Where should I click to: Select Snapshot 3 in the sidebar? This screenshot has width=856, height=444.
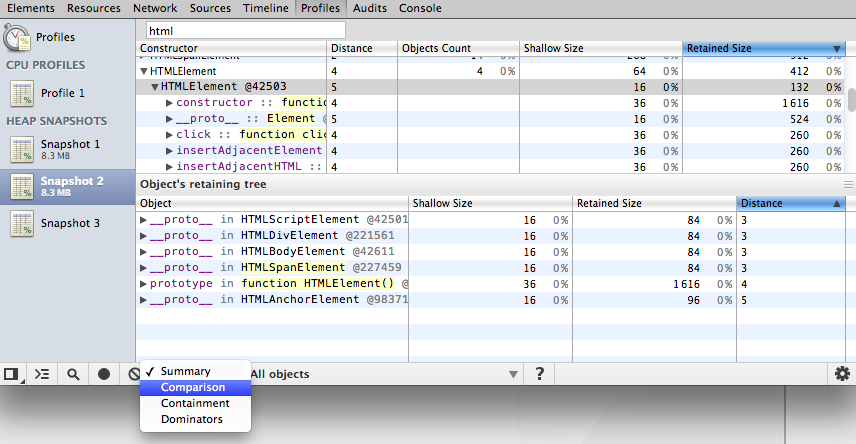69,223
